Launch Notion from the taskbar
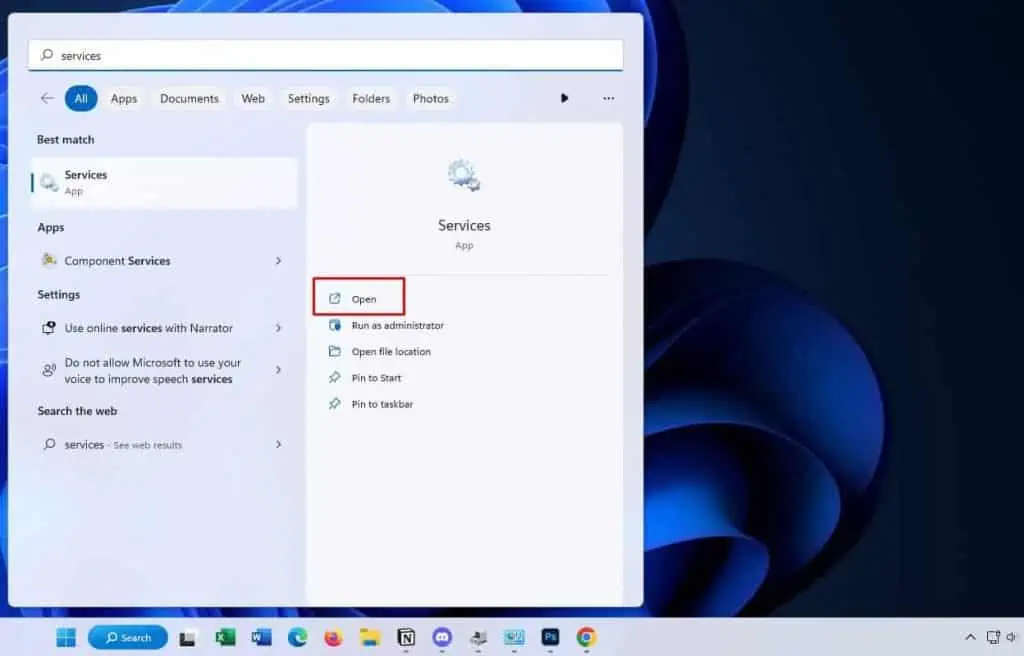1024x656 pixels. tap(406, 636)
